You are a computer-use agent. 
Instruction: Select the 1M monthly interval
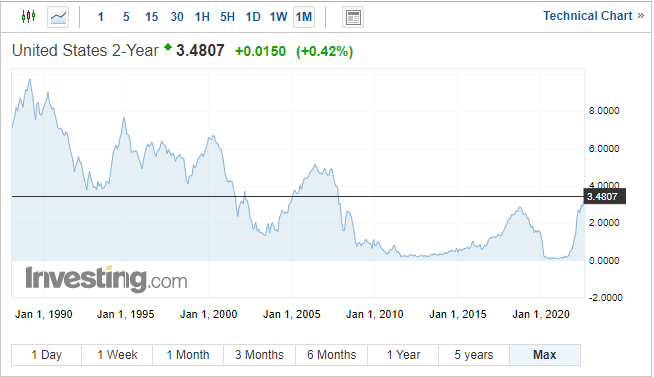click(x=304, y=17)
